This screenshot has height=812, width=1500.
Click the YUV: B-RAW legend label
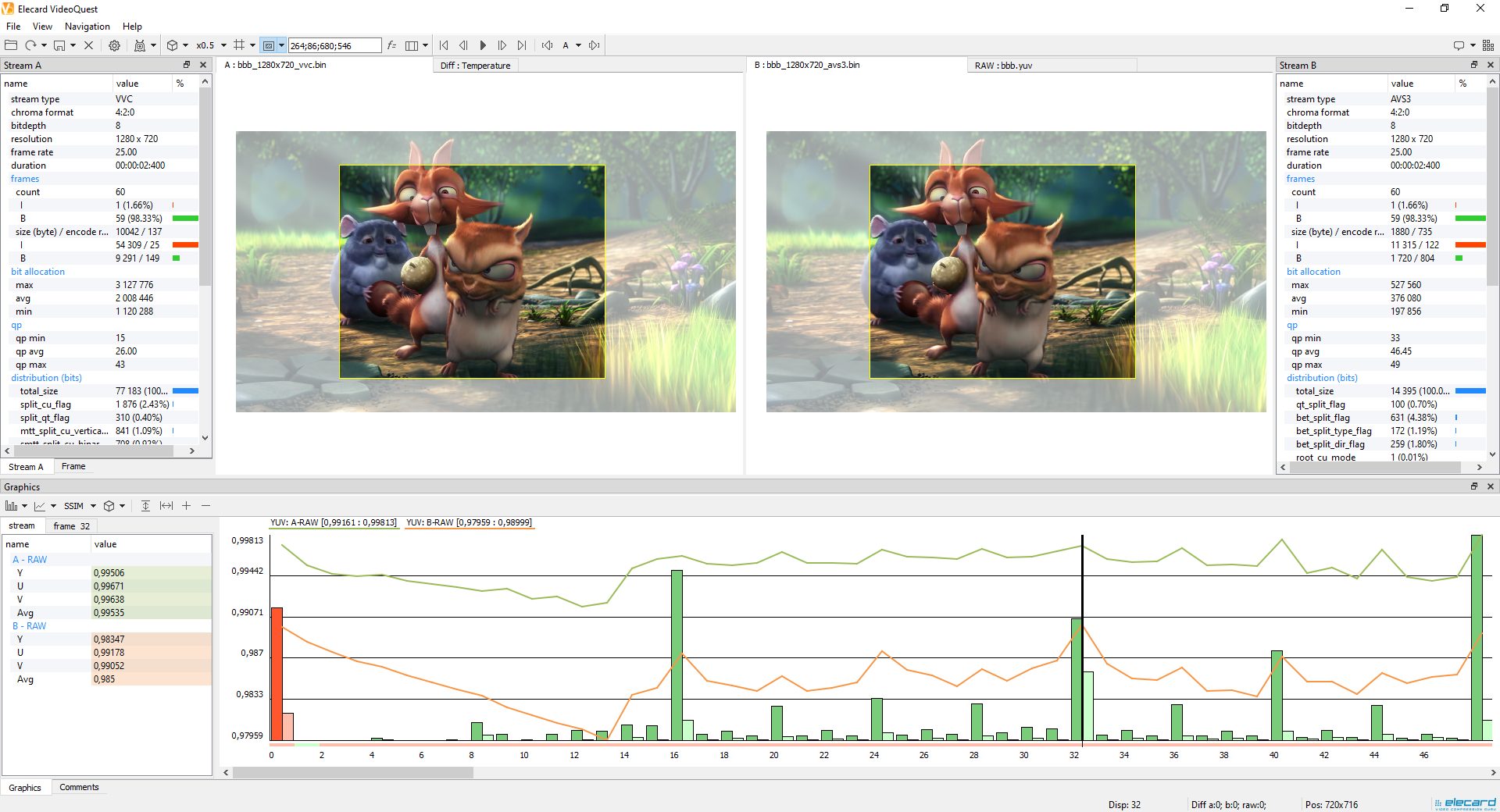[x=469, y=522]
